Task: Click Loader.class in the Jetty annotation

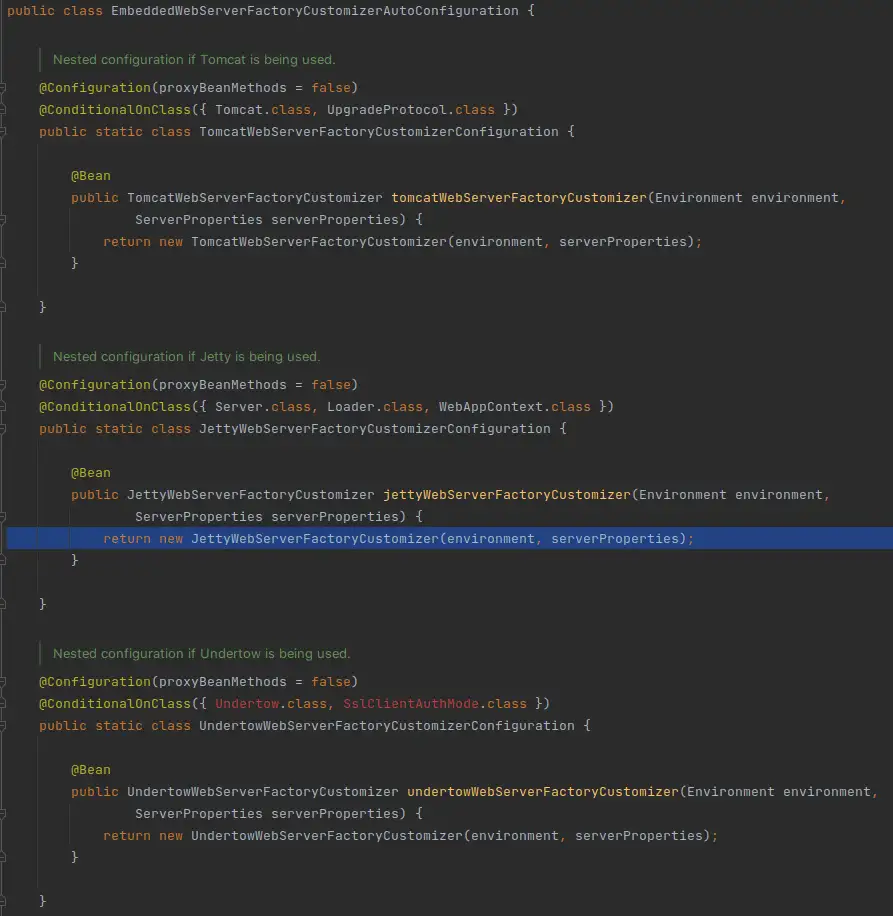Action: click(x=374, y=407)
